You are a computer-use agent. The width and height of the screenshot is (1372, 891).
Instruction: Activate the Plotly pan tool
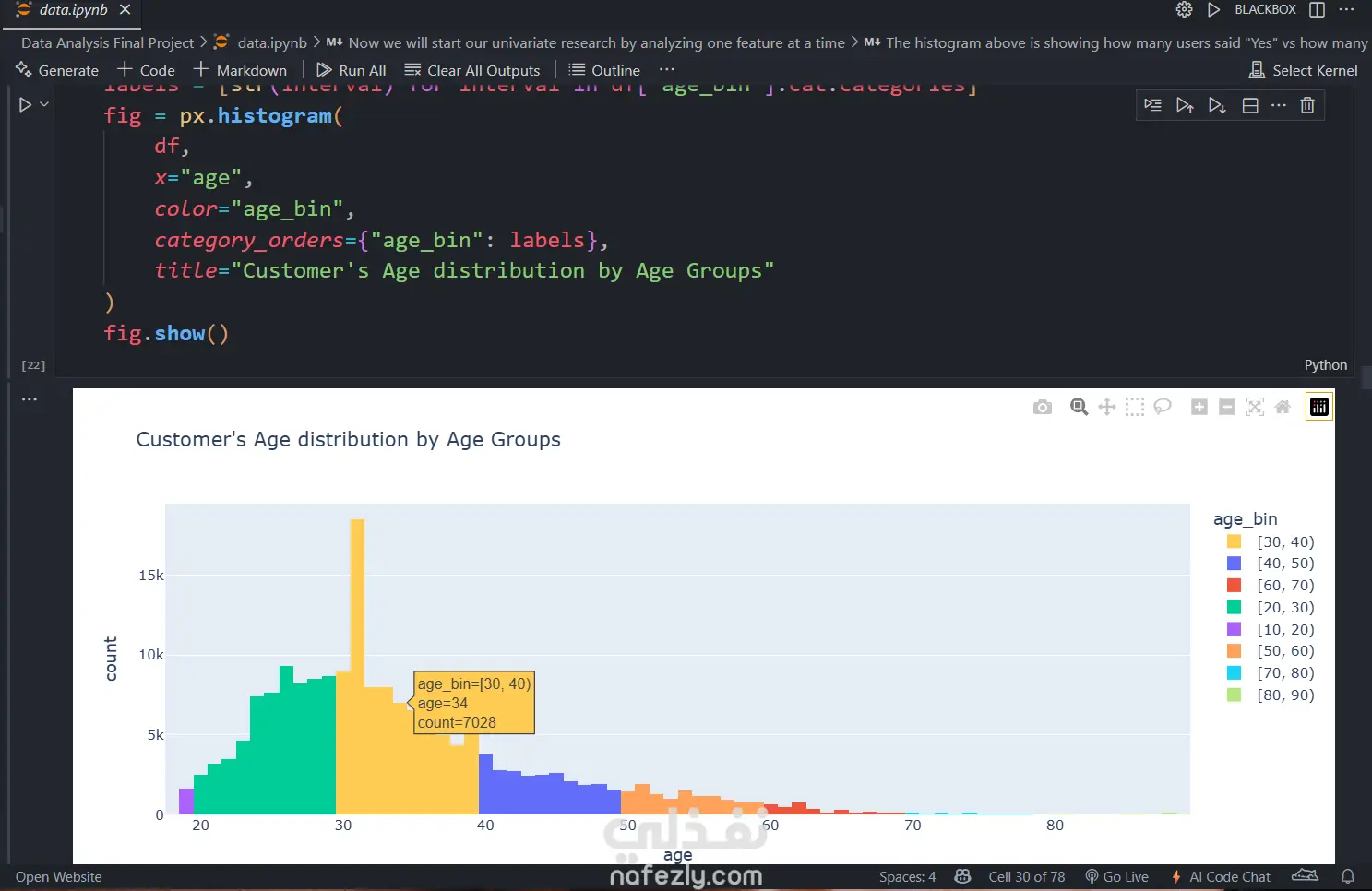click(1107, 407)
